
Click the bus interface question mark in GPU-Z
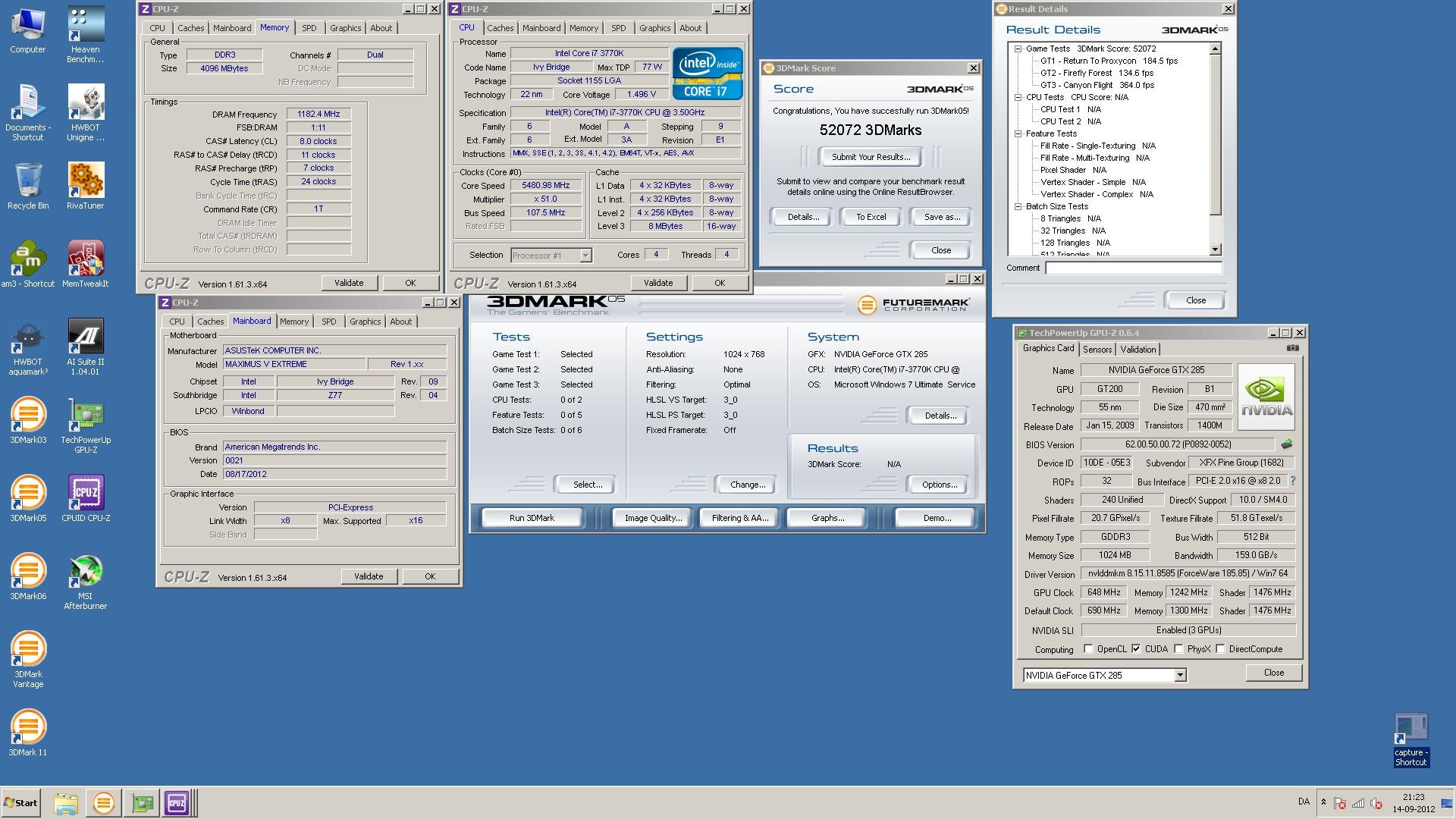pos(1293,481)
